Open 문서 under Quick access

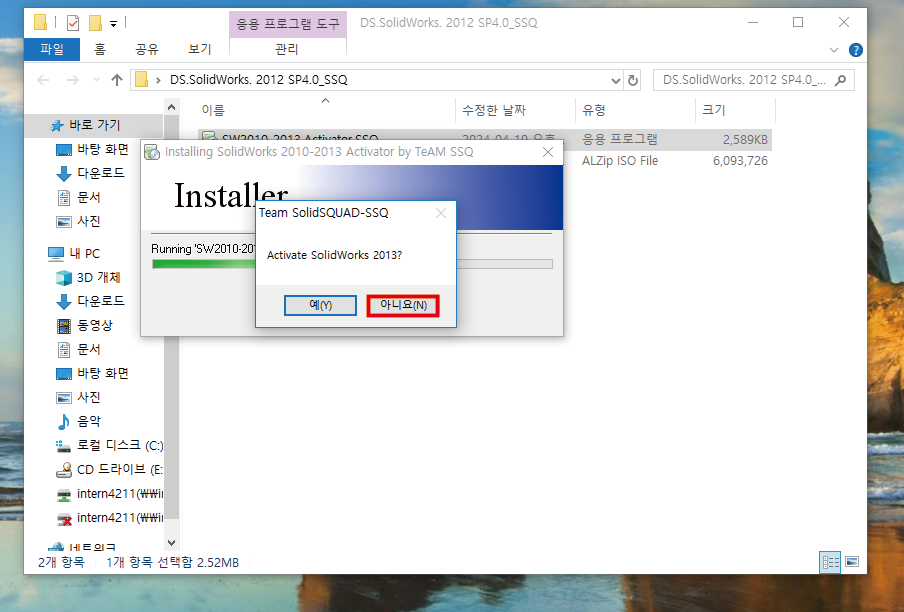pyautogui.click(x=89, y=198)
